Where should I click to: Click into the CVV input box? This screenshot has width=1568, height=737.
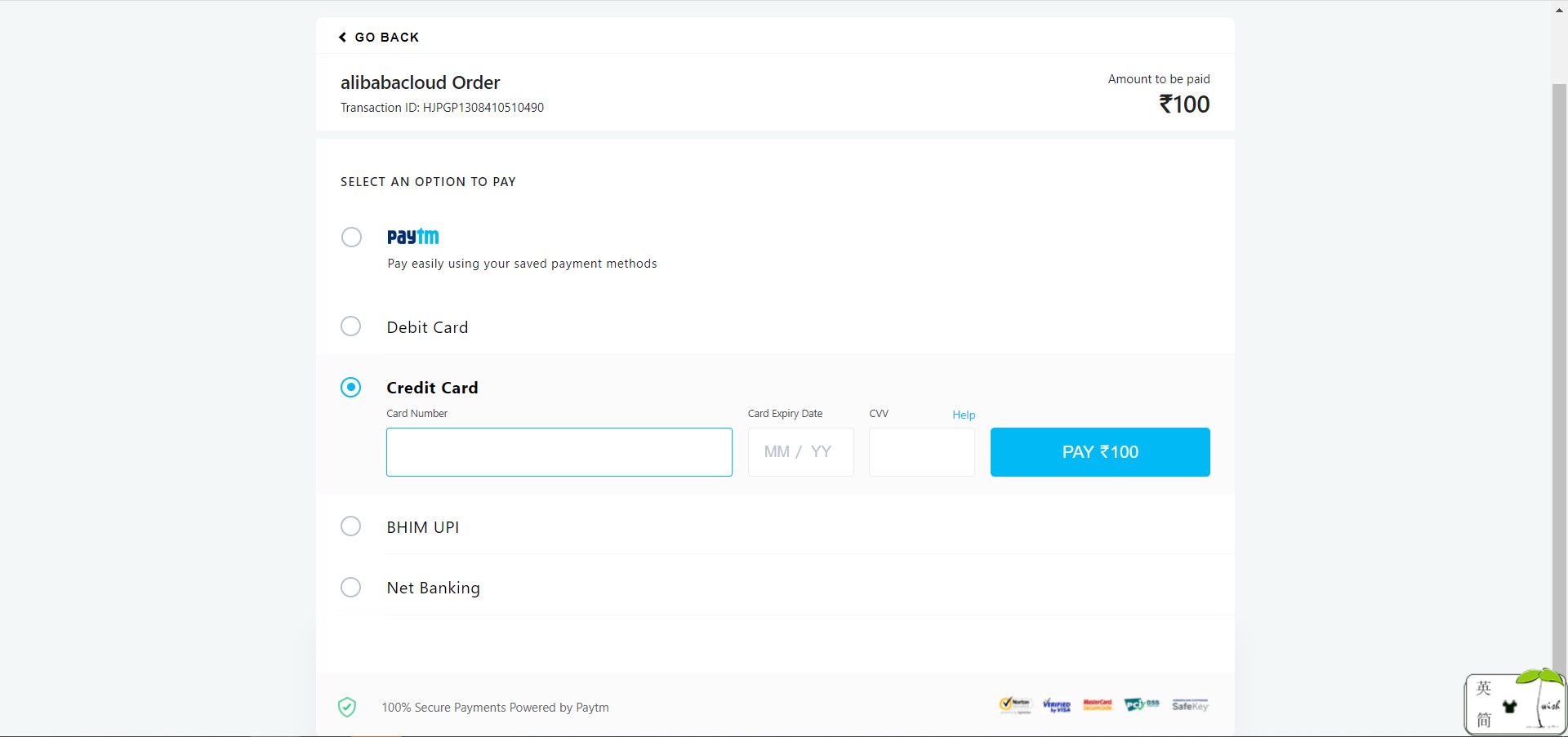tap(921, 452)
